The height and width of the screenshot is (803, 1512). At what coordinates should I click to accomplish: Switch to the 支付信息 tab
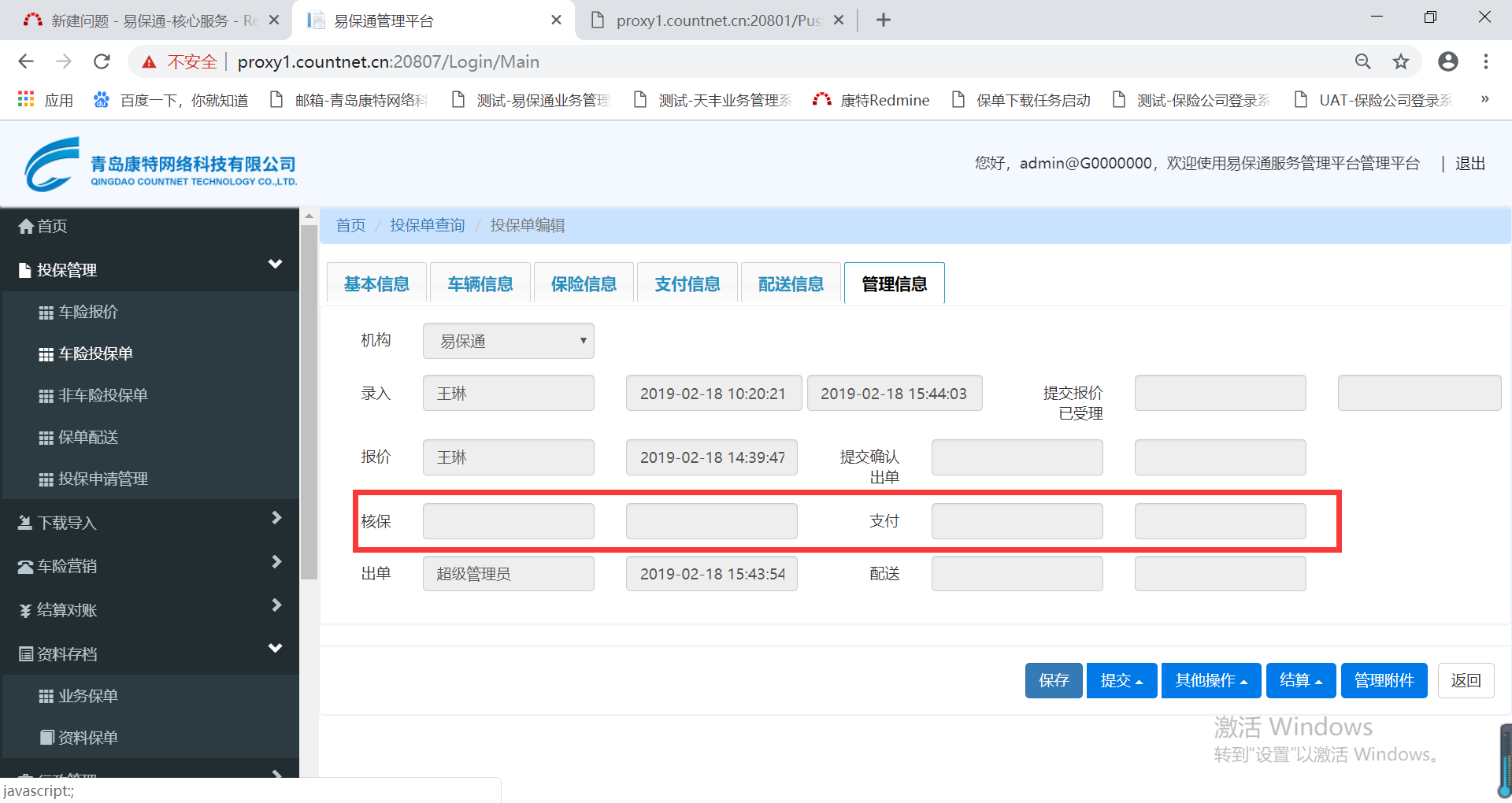pos(687,283)
